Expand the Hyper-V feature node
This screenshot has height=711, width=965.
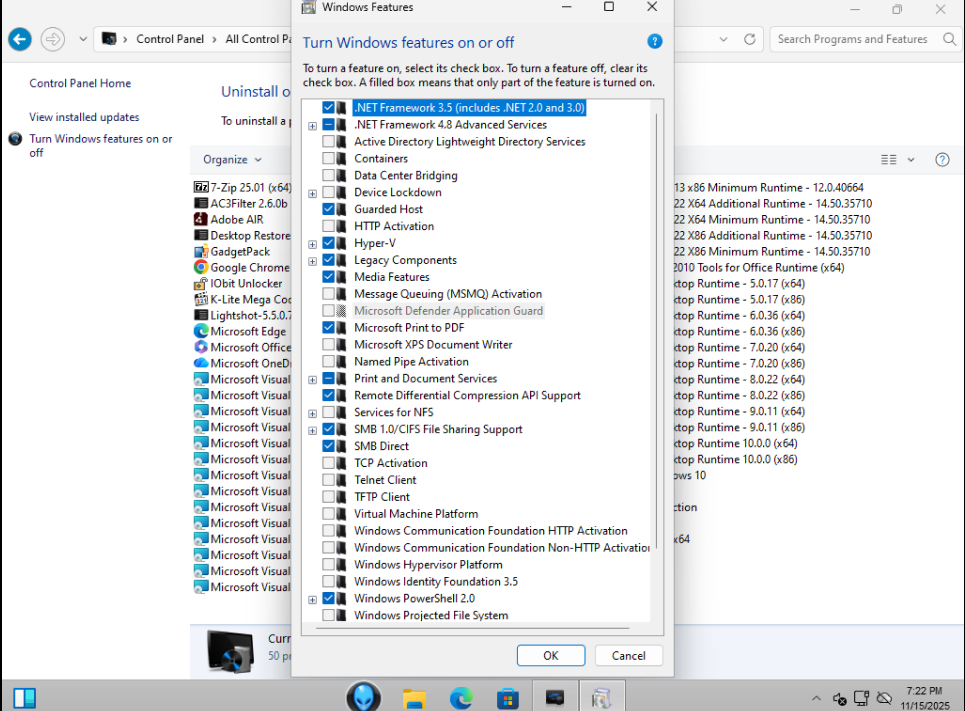pyautogui.click(x=313, y=244)
